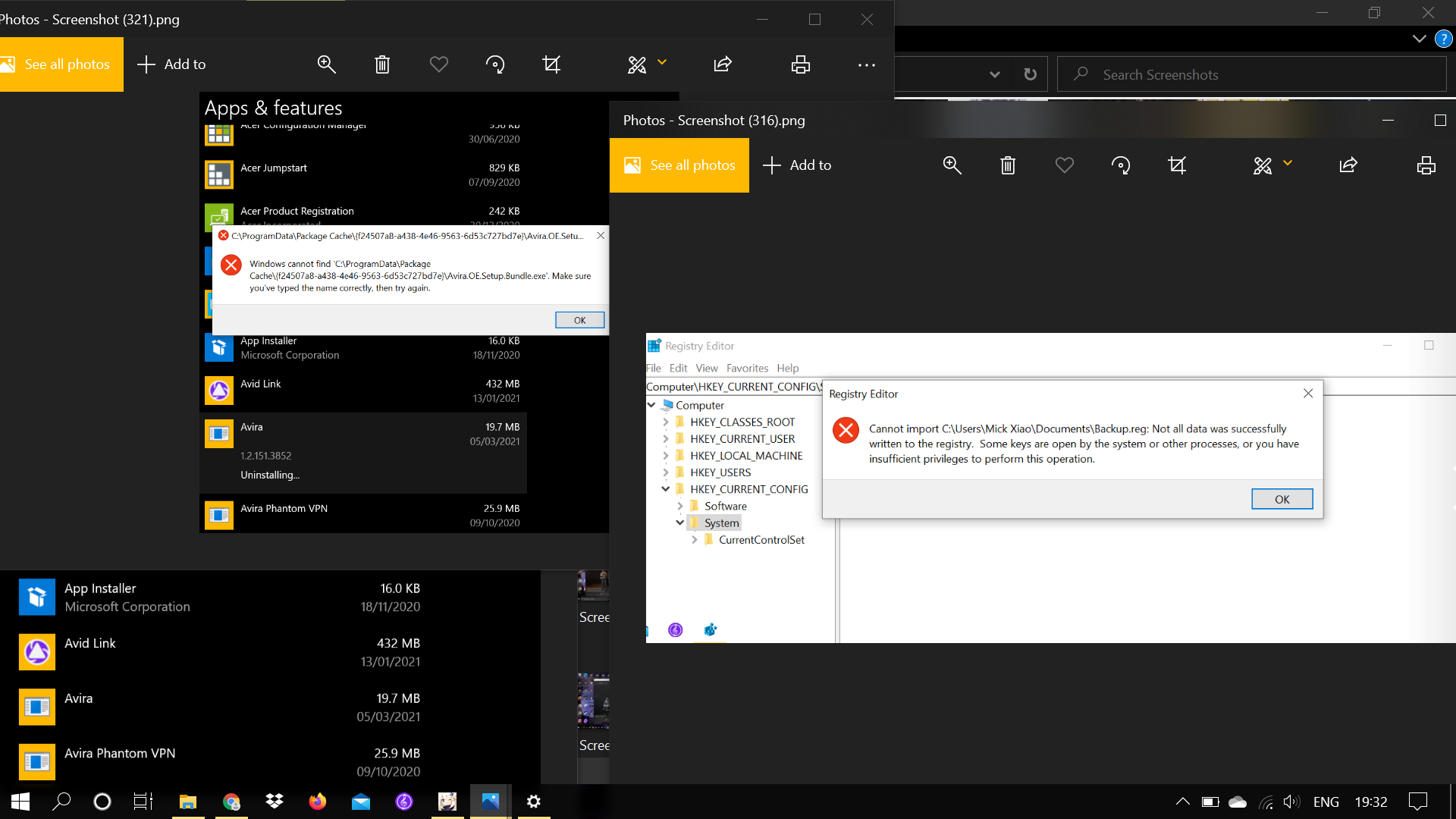Open edit dropdown arrow in Screenshot (321) window
The height and width of the screenshot is (819, 1456).
tap(662, 62)
